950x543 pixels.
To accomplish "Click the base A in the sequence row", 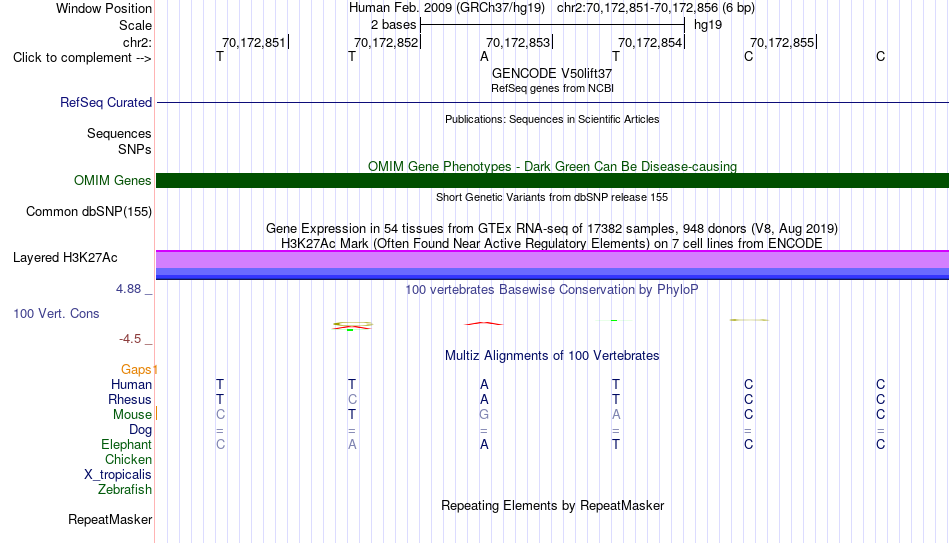I will tap(484, 57).
